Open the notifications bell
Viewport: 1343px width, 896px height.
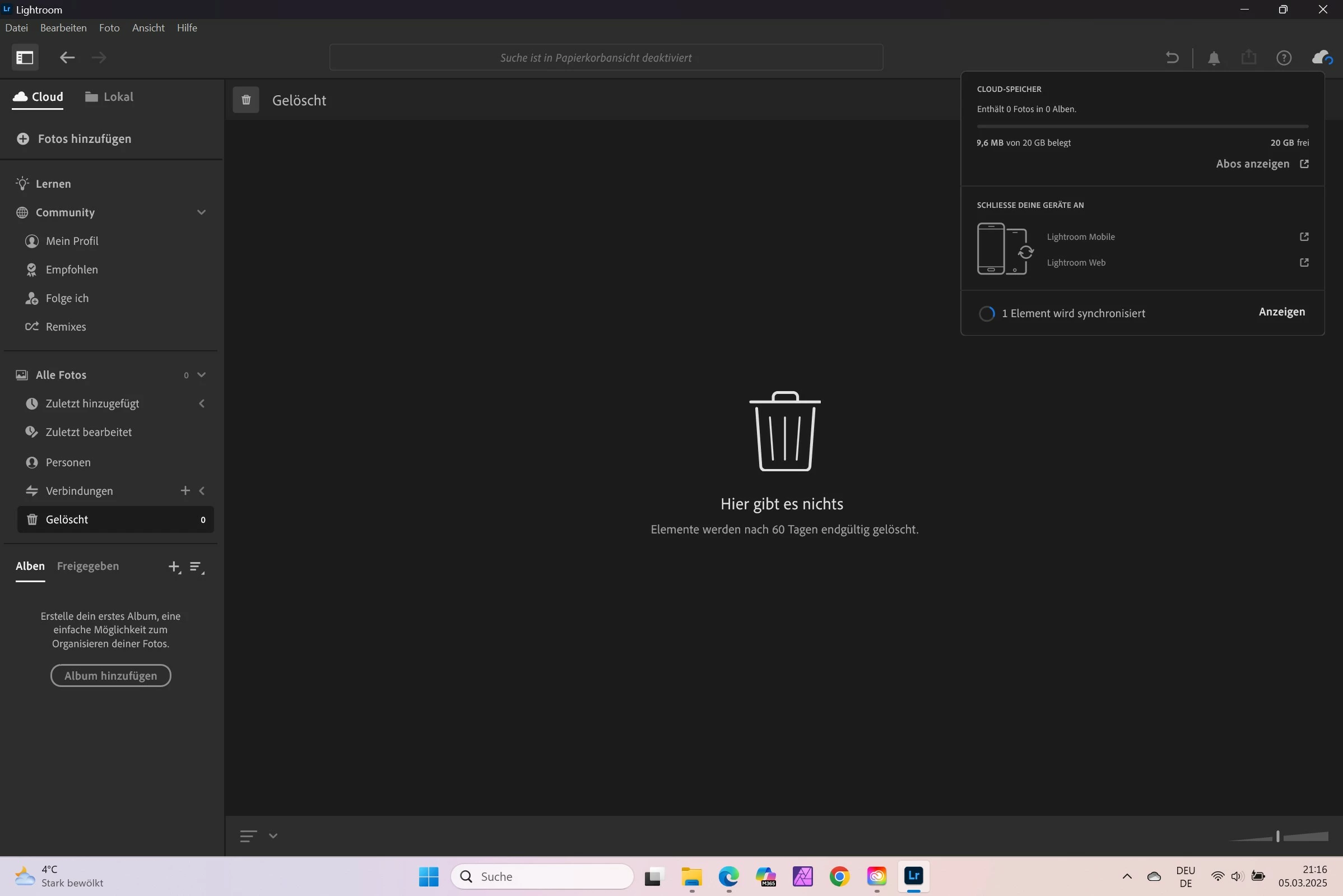(x=1214, y=58)
